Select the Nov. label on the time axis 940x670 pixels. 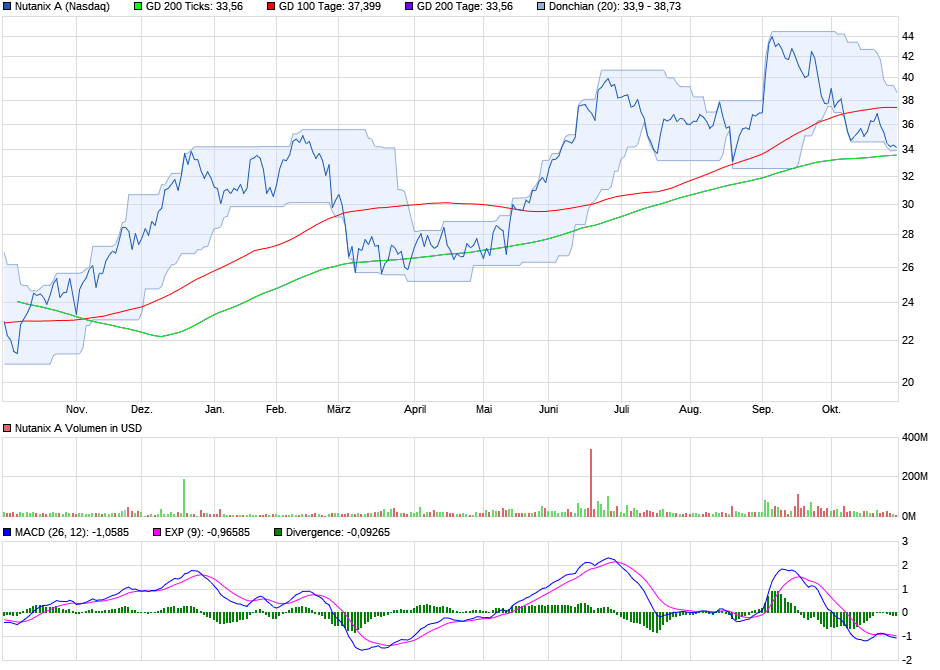pos(77,408)
